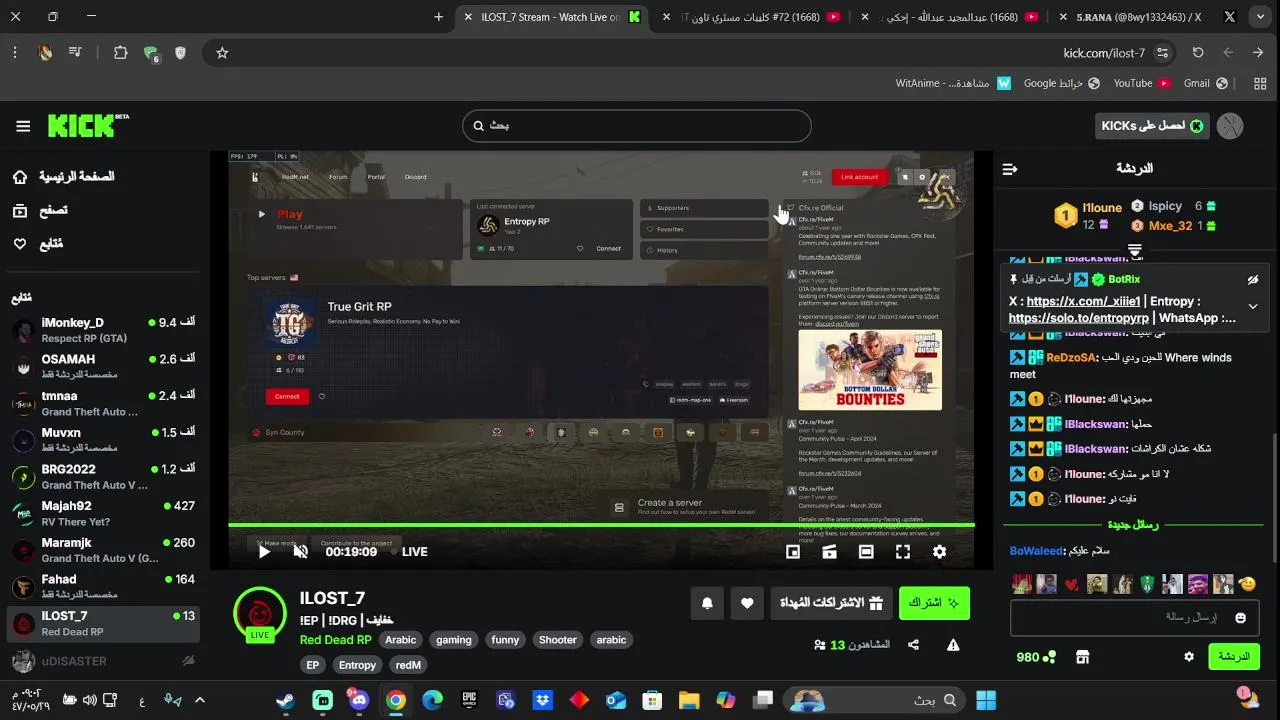Toggle theater mode on the player

[866, 551]
